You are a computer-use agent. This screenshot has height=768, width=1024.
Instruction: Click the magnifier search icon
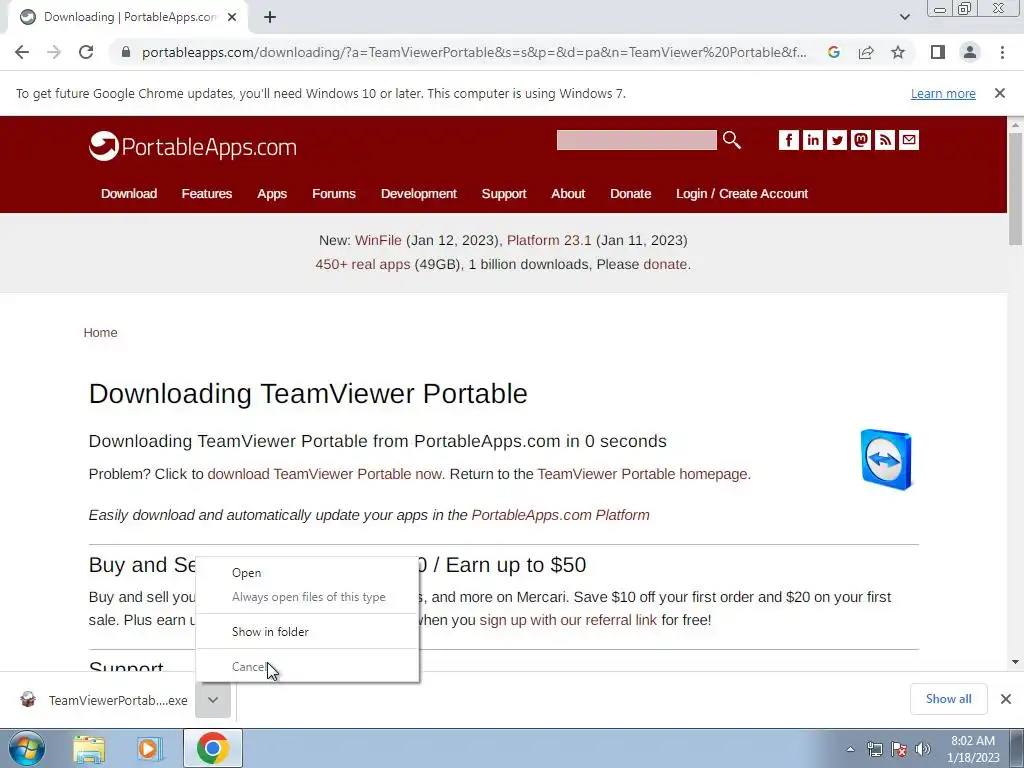731,140
